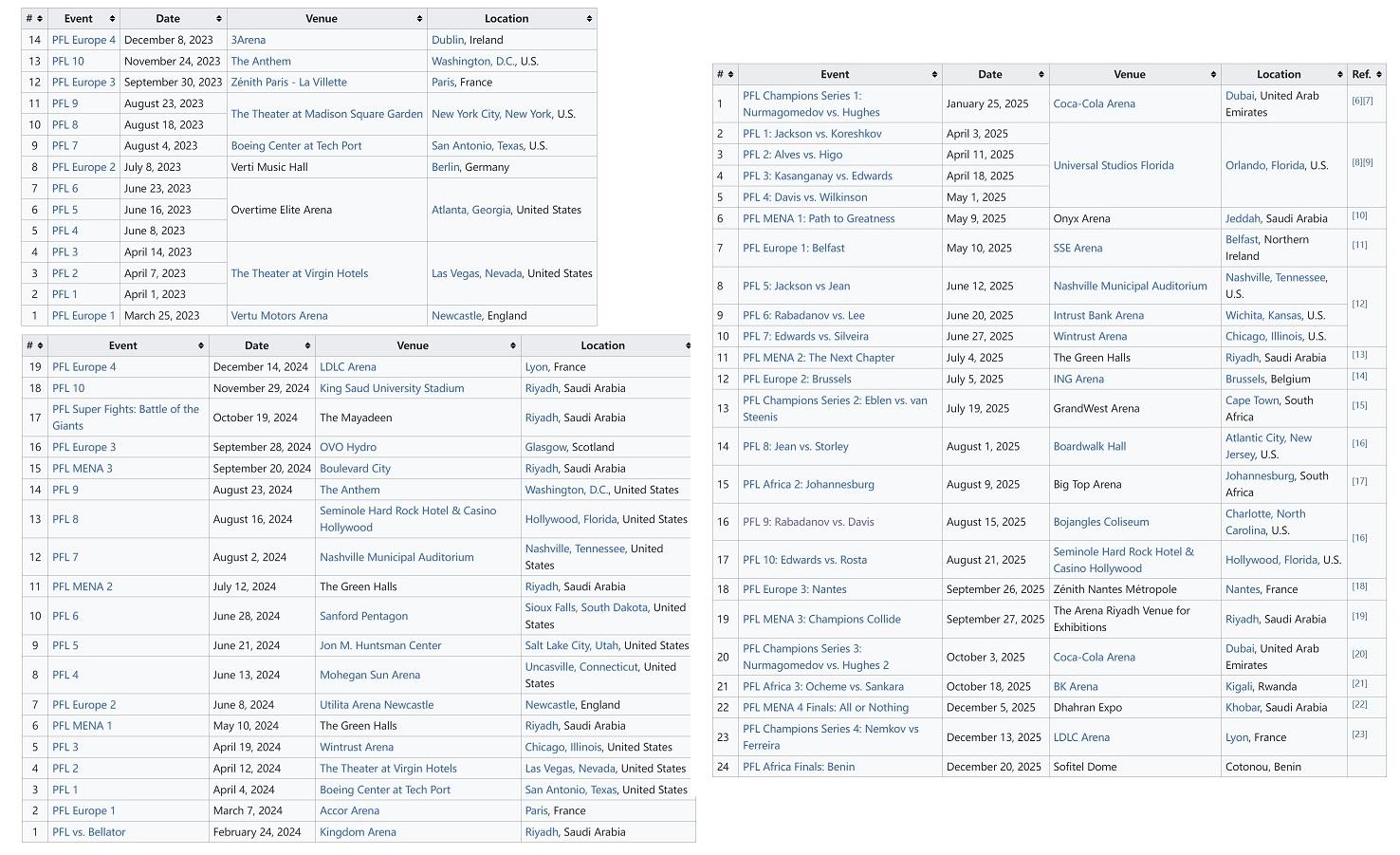Image resolution: width=1400 pixels, height=855 pixels.
Task: Open The Theater at Madison Square Garden link
Action: (327, 114)
